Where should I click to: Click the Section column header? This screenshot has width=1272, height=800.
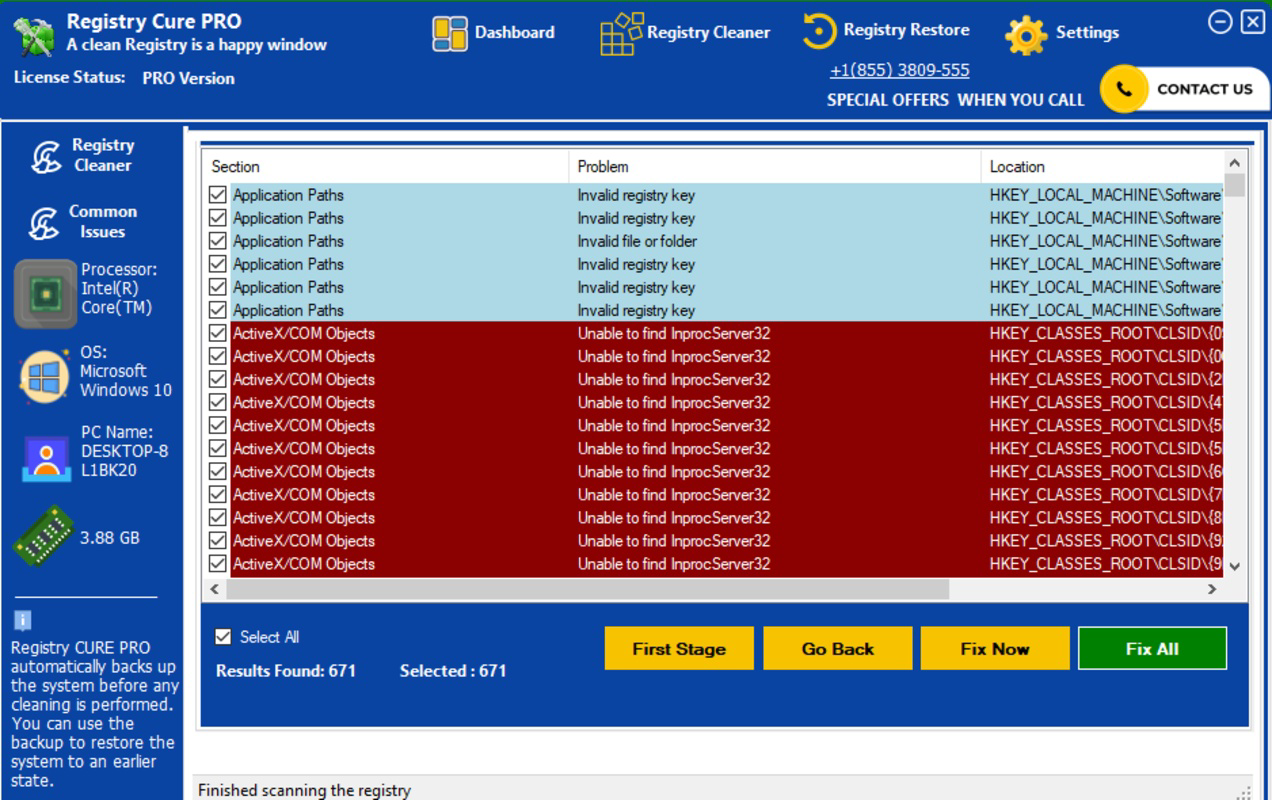click(386, 166)
